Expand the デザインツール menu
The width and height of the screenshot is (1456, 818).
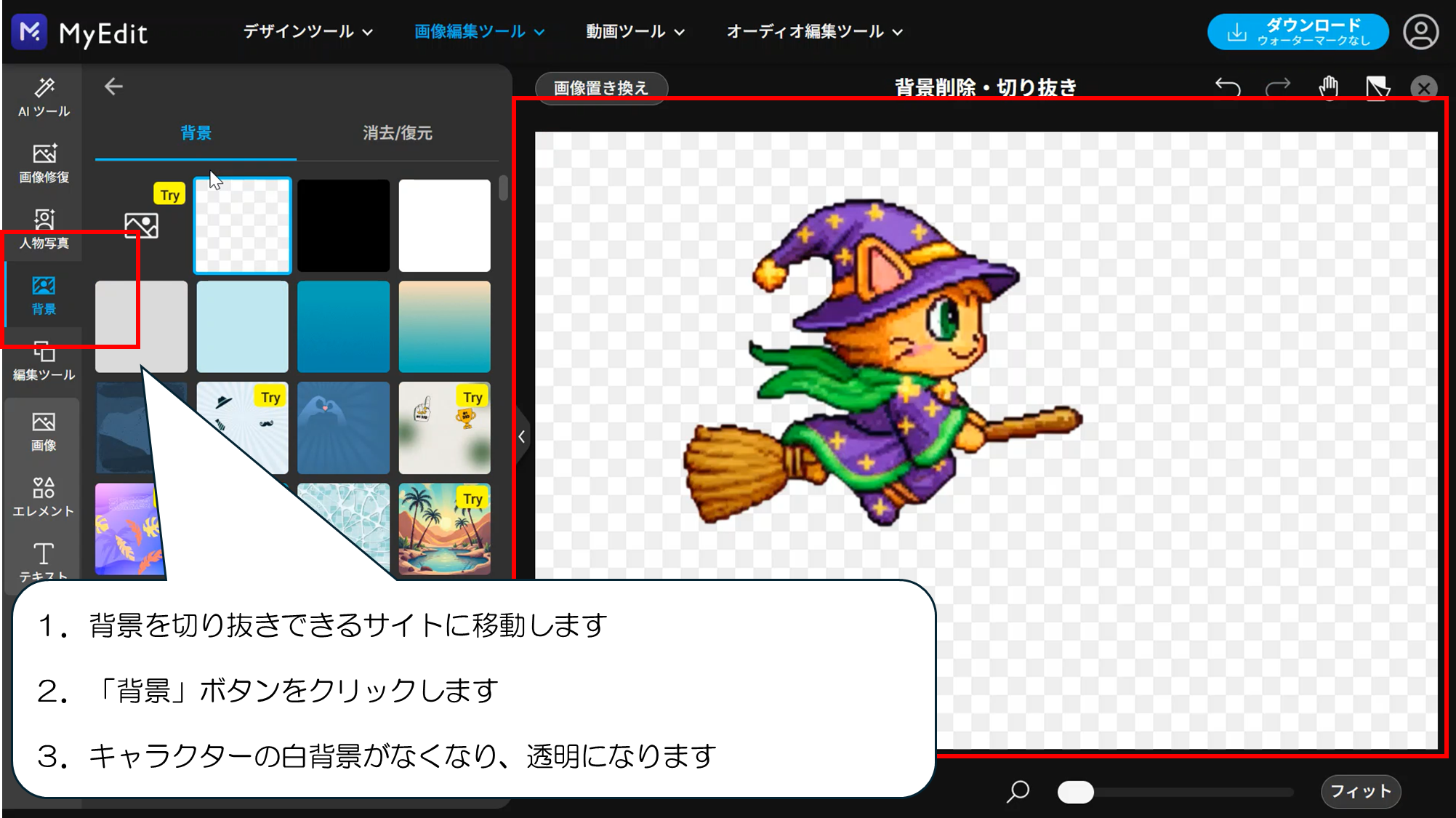307,31
